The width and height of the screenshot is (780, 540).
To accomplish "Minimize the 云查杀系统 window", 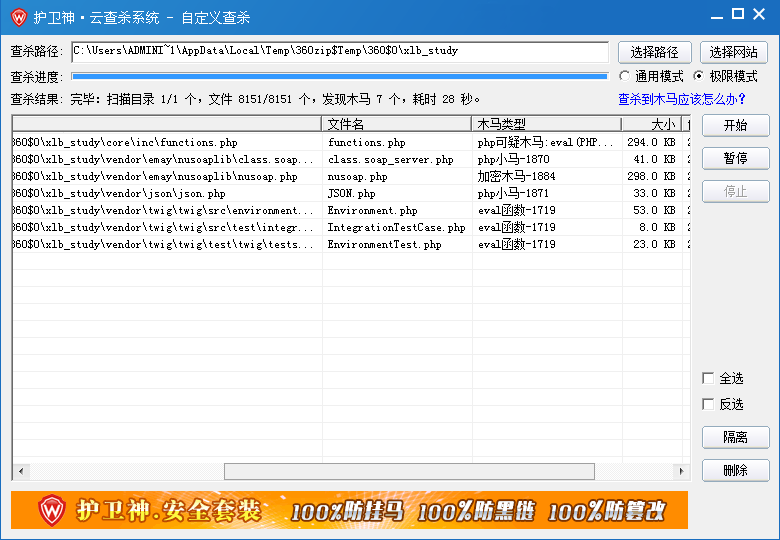I will click(717, 17).
